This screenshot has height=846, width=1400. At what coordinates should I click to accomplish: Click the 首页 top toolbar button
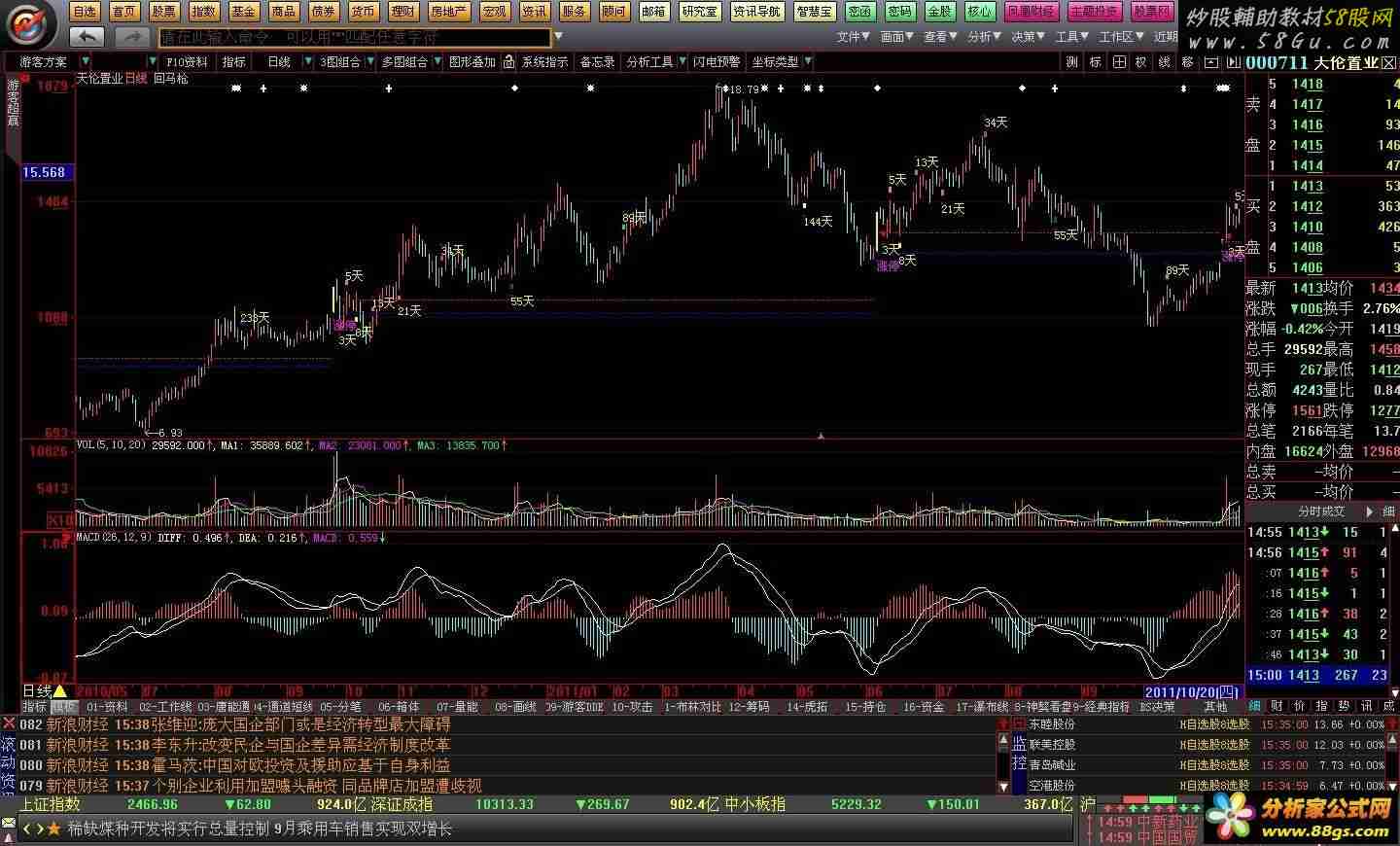(124, 12)
